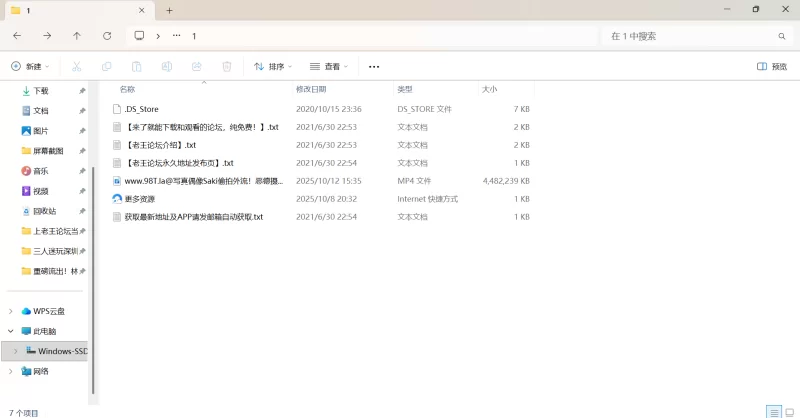Sort by the 大小 column header
The width and height of the screenshot is (800, 418).
click(x=490, y=89)
